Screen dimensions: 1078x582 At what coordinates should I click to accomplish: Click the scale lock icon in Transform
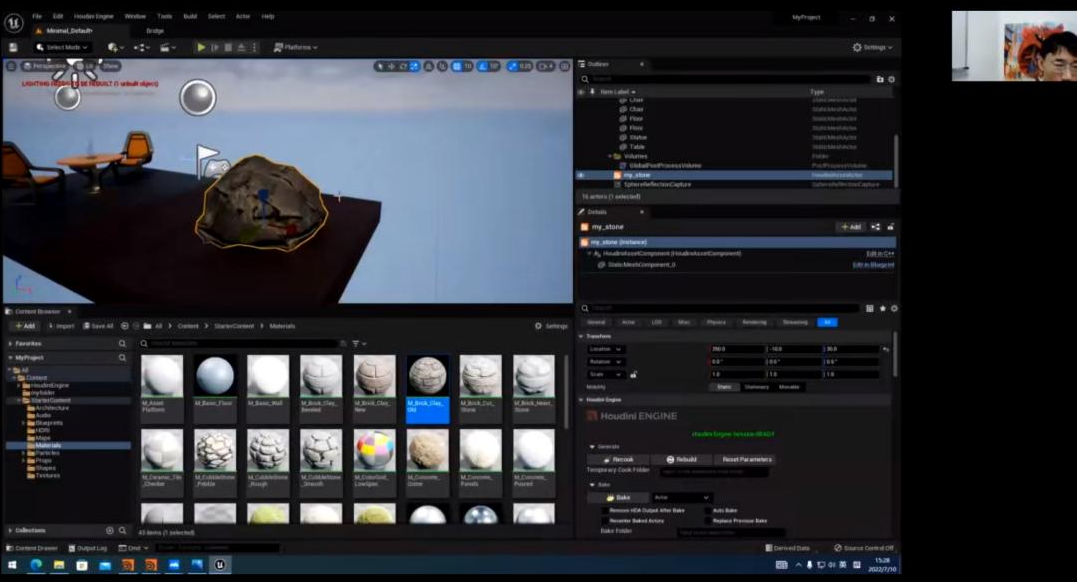[634, 374]
